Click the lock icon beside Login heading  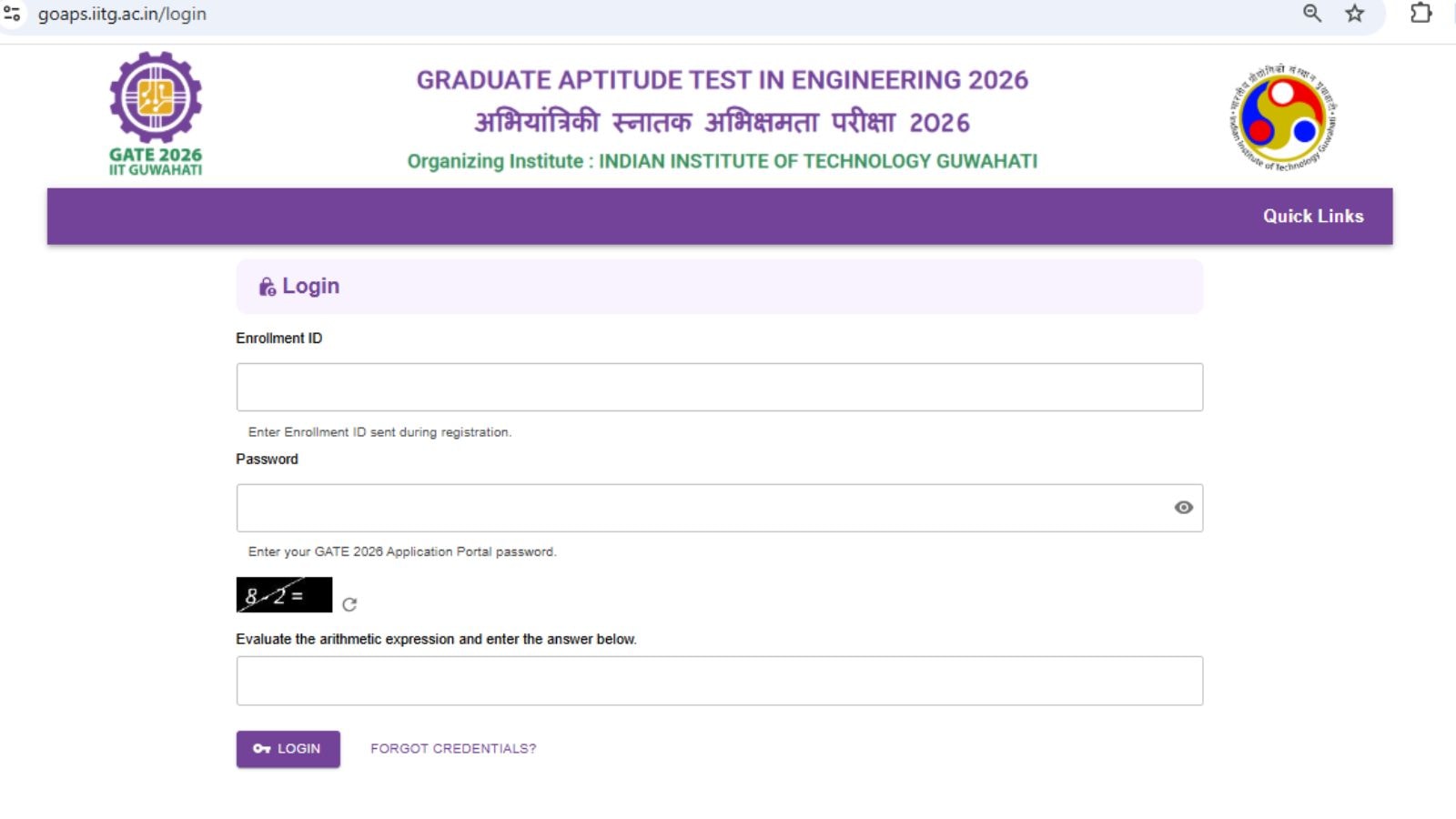(267, 286)
